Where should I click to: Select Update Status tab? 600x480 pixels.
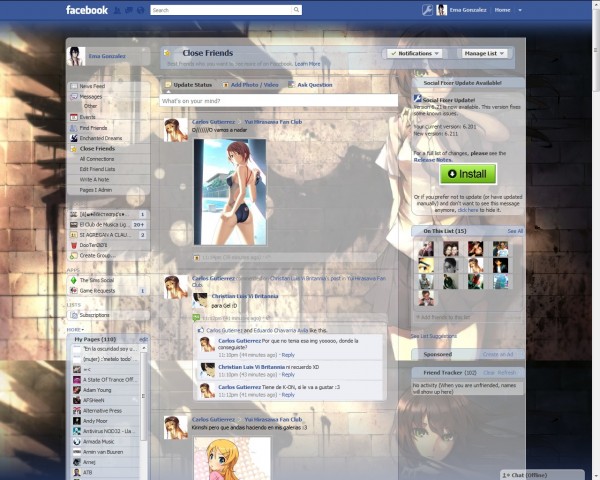pyautogui.click(x=189, y=85)
